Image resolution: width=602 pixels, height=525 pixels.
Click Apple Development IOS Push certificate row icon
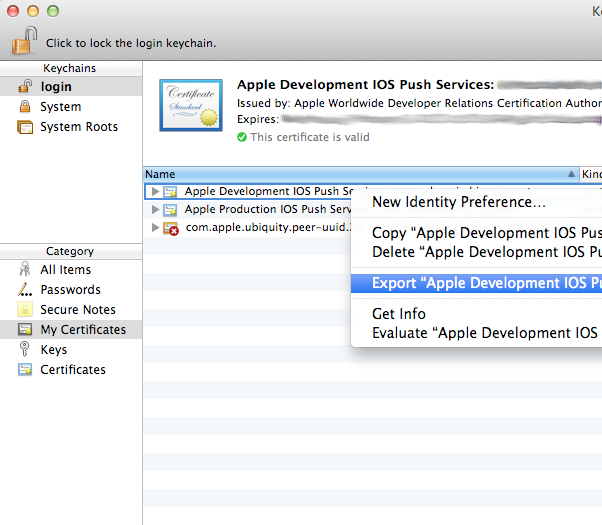tap(170, 192)
